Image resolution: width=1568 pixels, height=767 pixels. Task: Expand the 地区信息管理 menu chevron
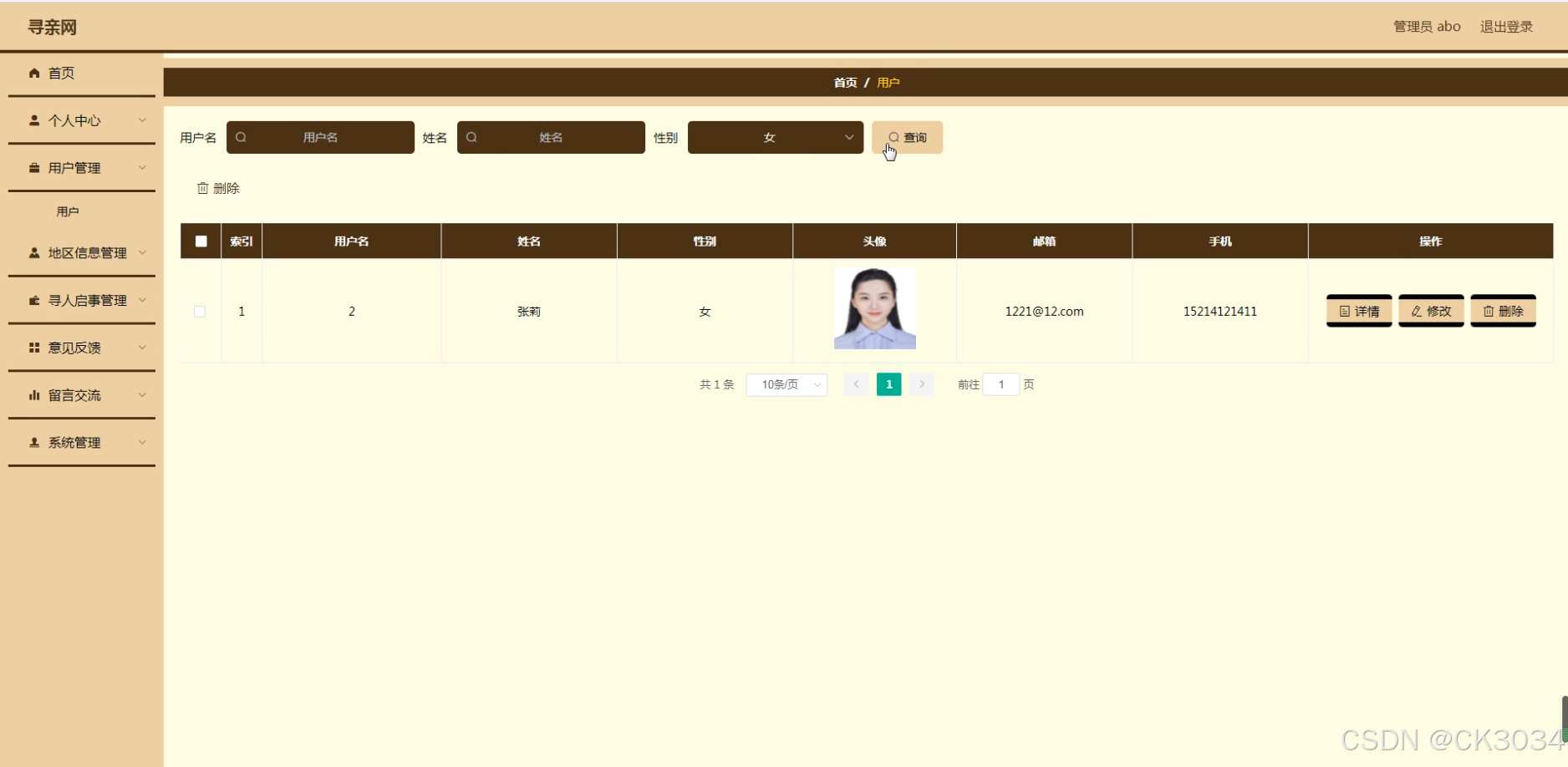click(x=142, y=252)
